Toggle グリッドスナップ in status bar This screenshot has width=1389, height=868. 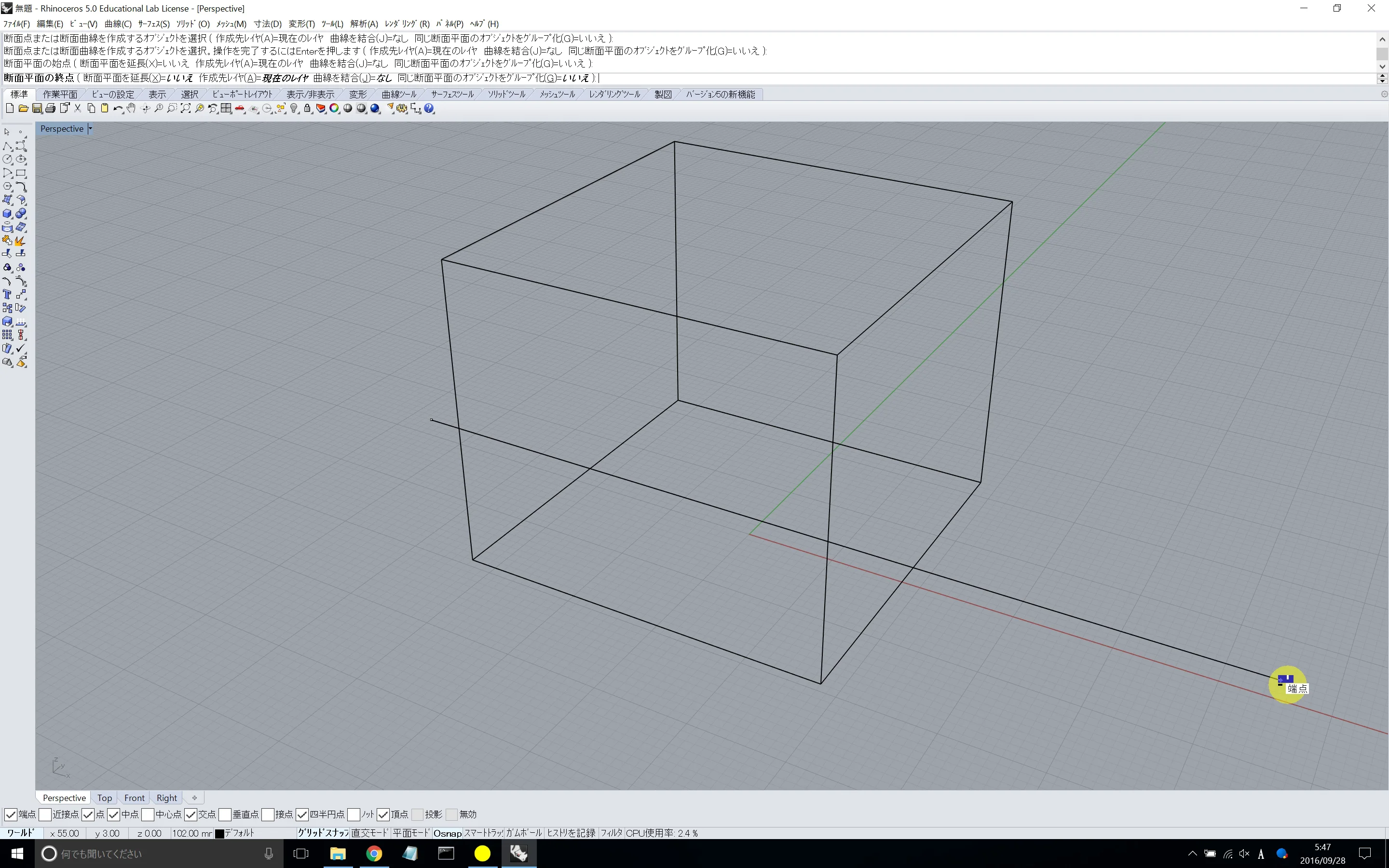pyautogui.click(x=323, y=833)
